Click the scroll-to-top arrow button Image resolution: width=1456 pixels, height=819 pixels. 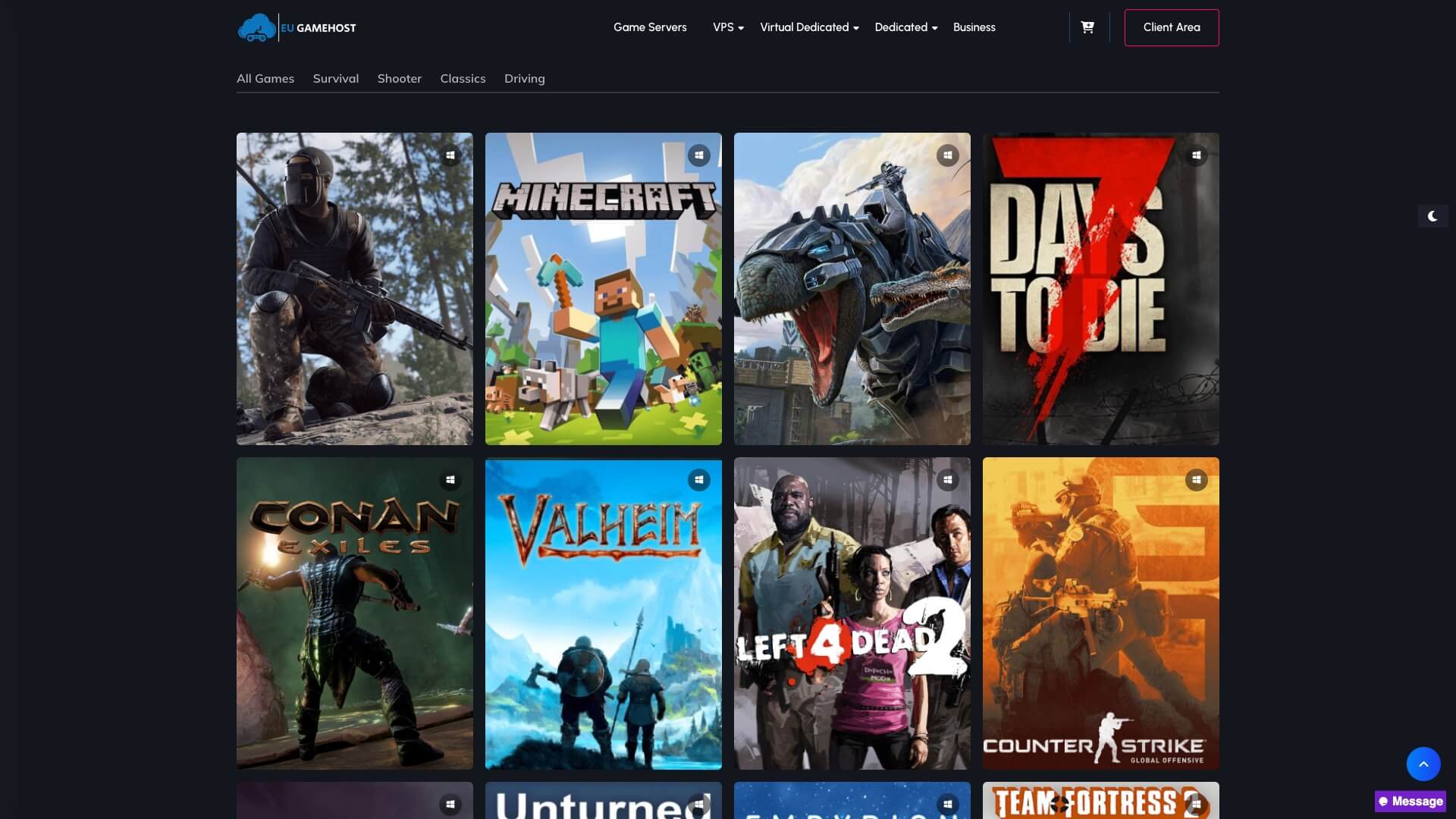(x=1423, y=764)
